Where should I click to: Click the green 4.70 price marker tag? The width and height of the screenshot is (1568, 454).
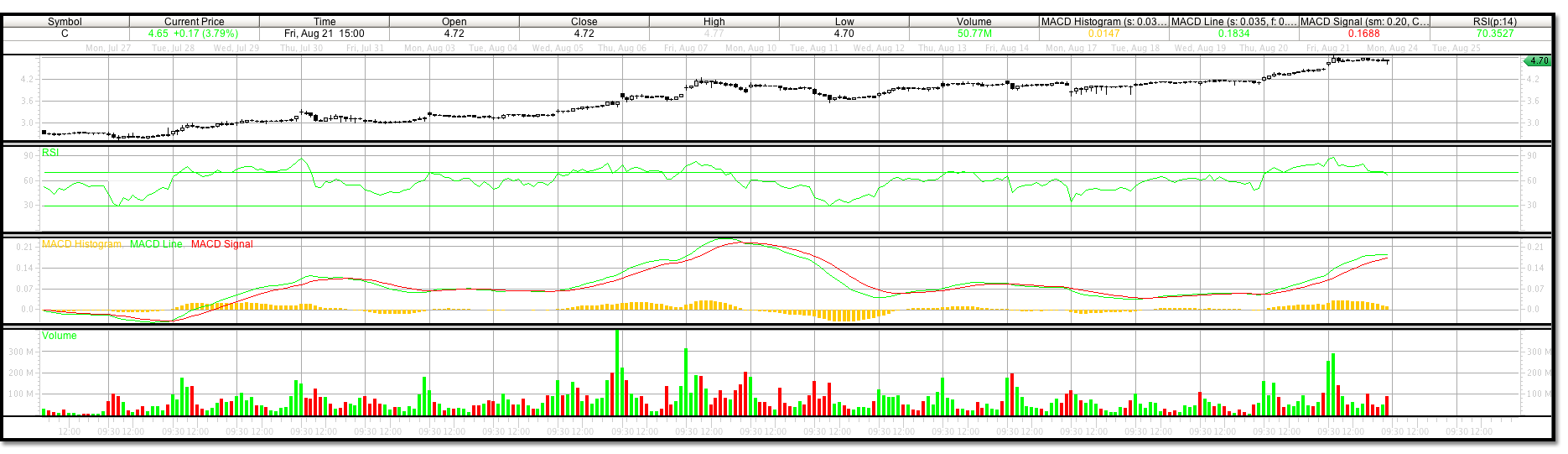(1538, 61)
